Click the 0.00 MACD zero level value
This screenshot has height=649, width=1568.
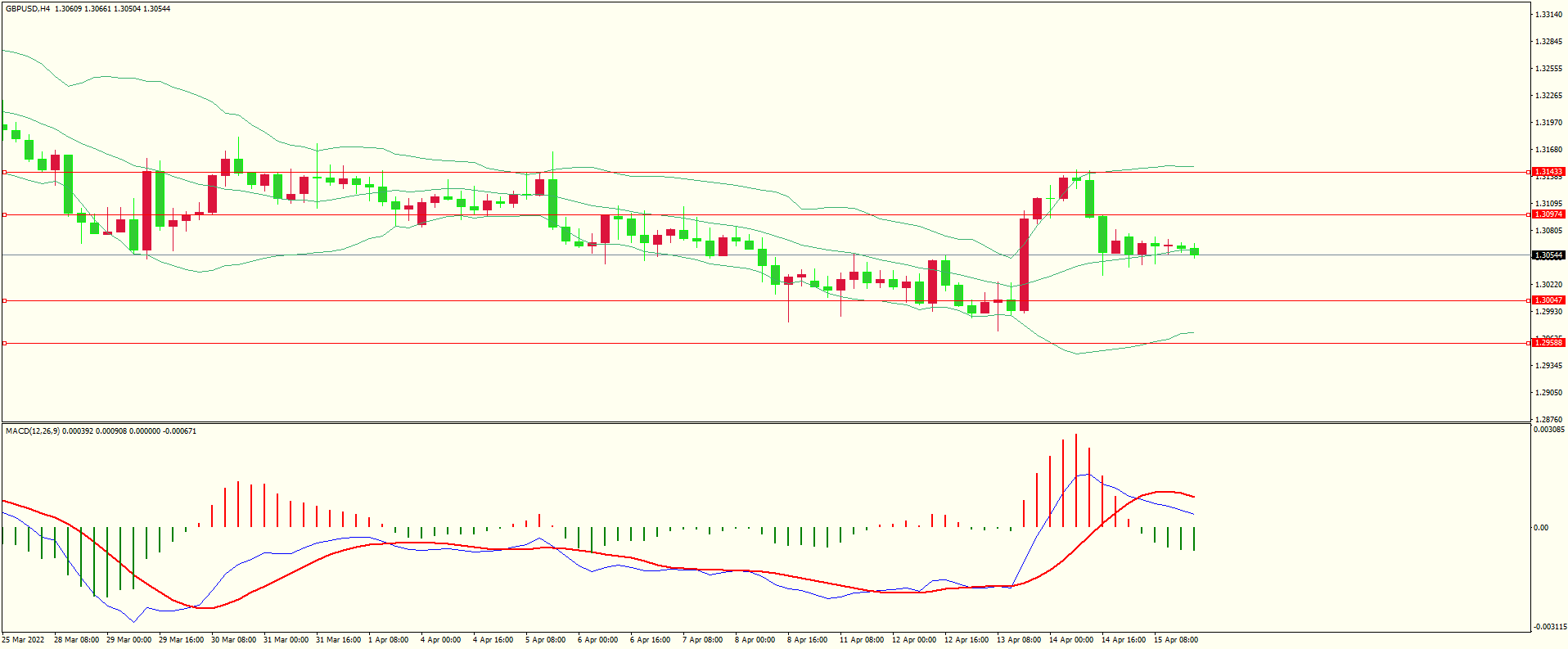click(1541, 528)
